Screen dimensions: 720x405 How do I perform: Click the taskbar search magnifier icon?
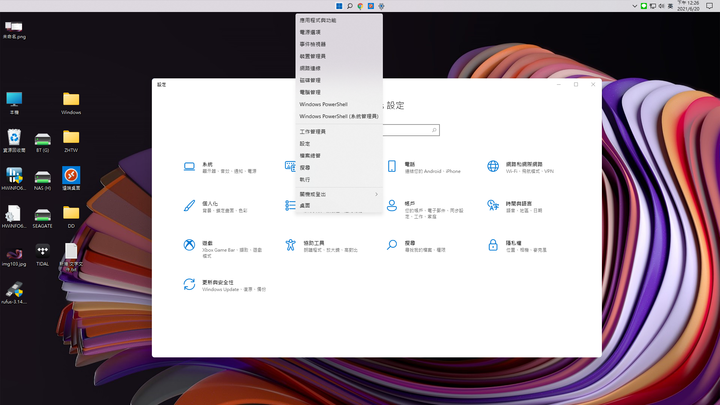(x=349, y=6)
